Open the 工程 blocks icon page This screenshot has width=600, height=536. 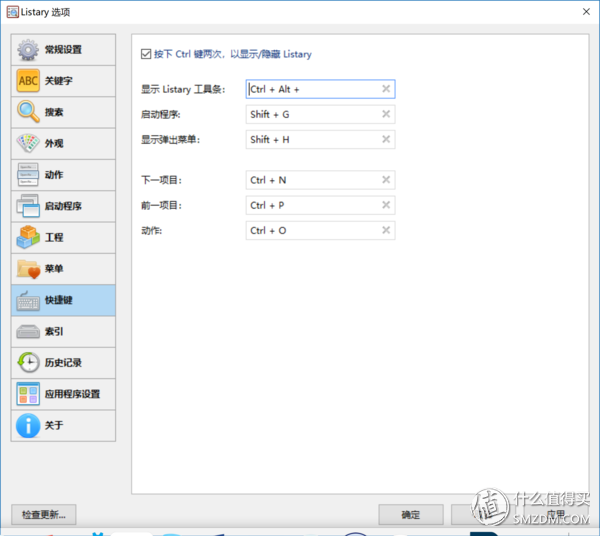28,237
